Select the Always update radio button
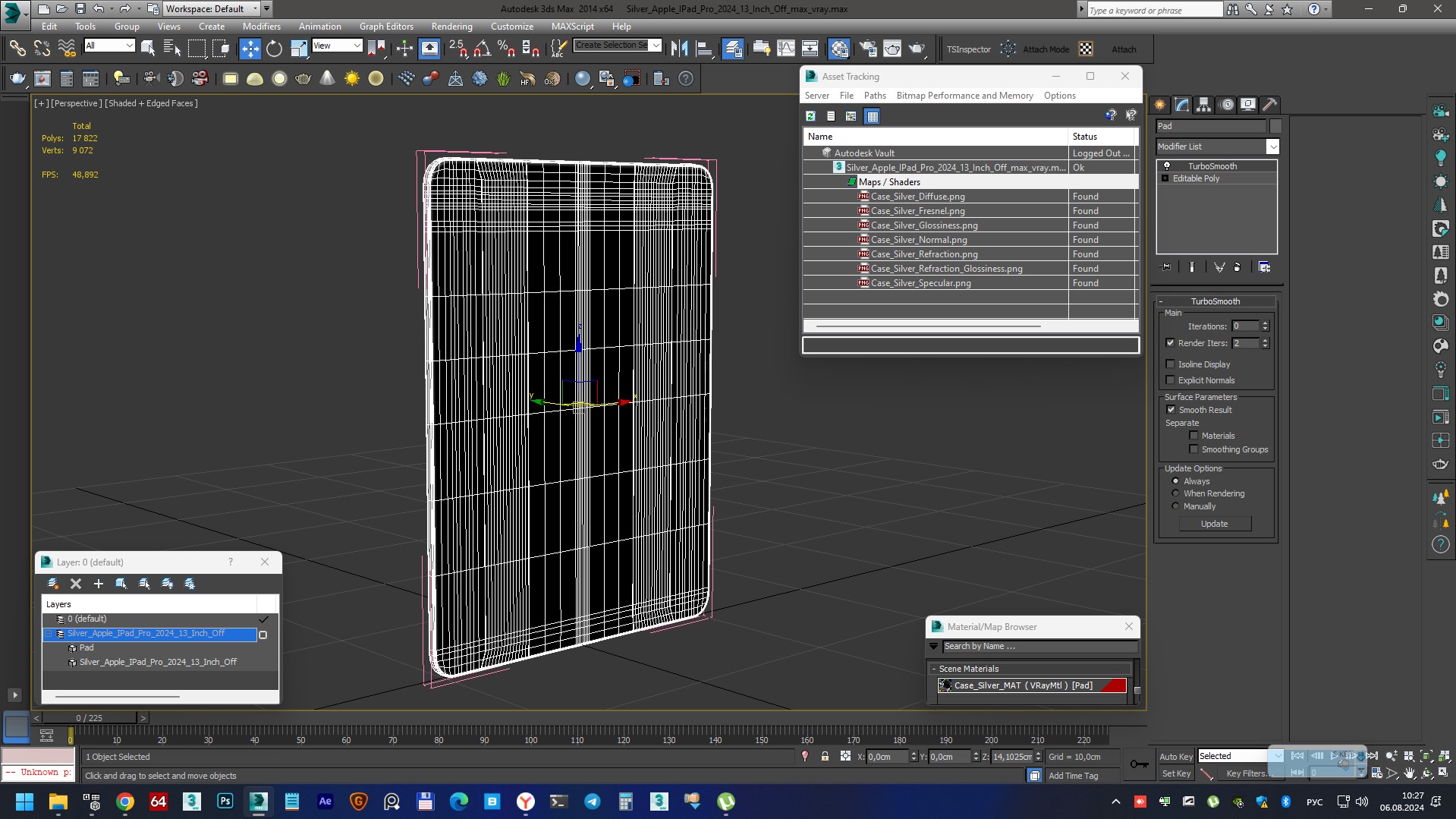 (1176, 481)
